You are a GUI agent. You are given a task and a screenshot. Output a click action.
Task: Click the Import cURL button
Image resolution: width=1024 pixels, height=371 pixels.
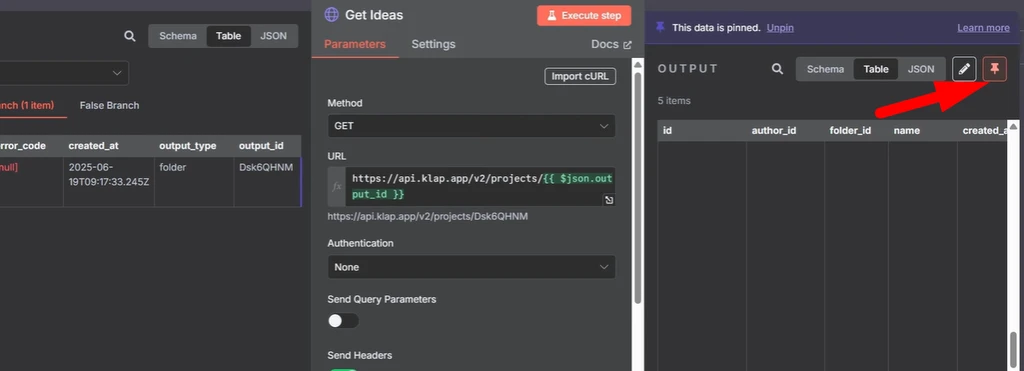tap(580, 76)
